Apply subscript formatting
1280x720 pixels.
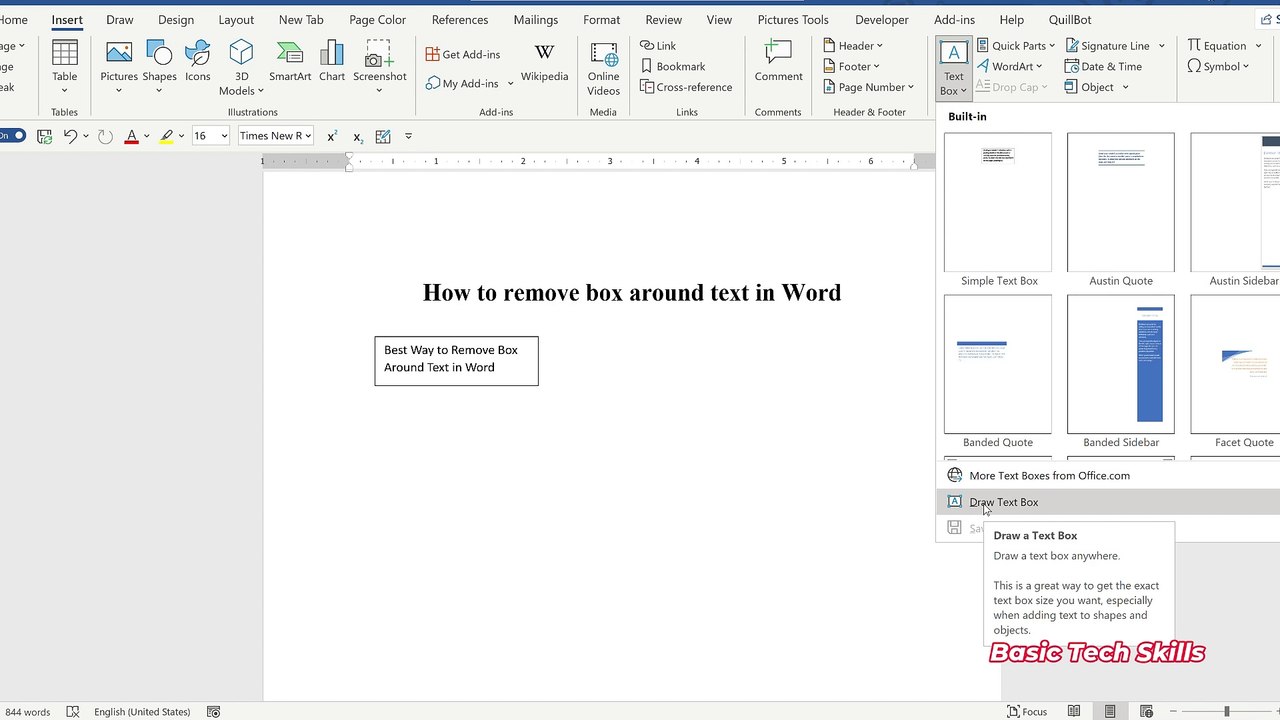click(358, 136)
